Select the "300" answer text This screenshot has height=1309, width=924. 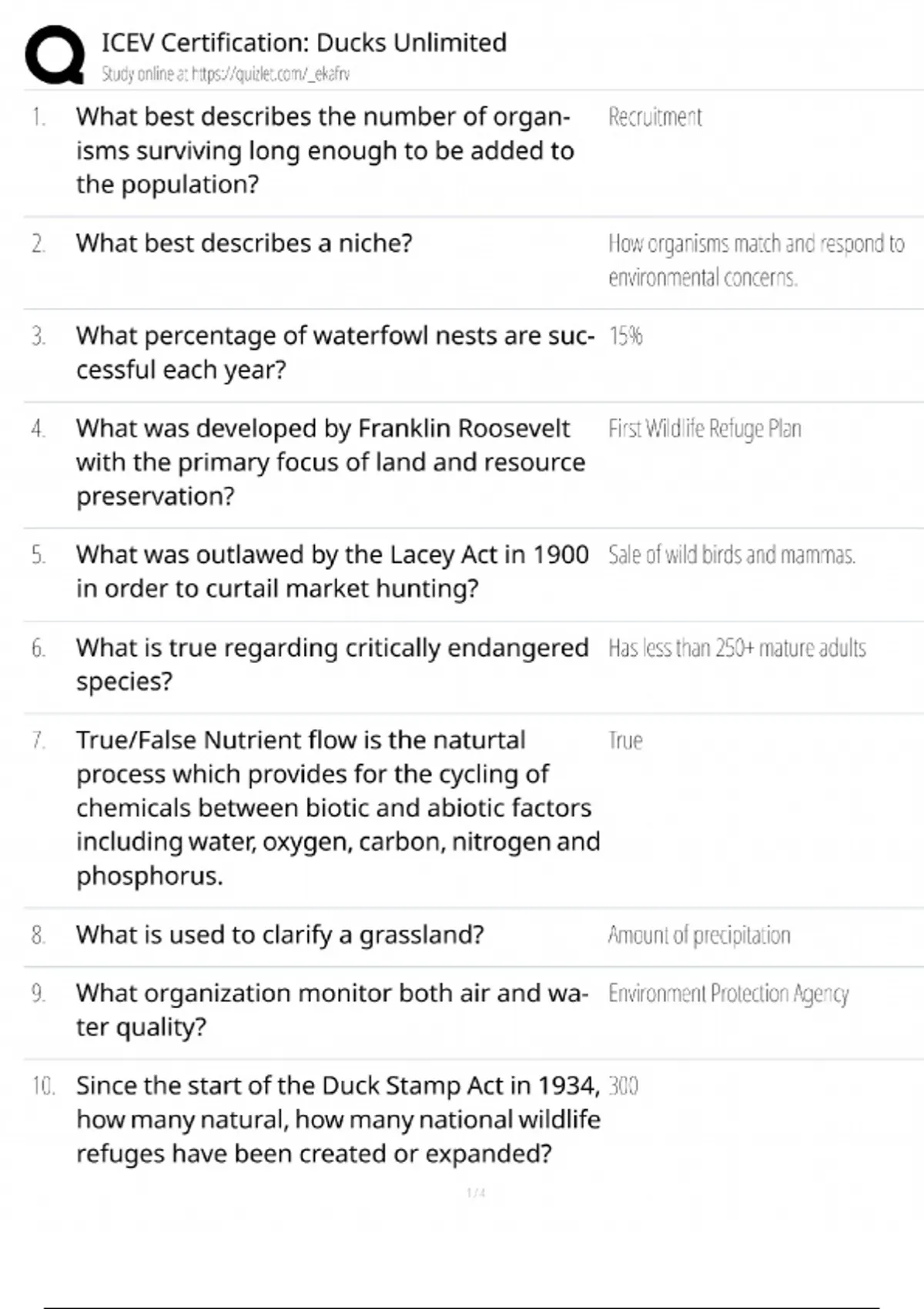(623, 1086)
